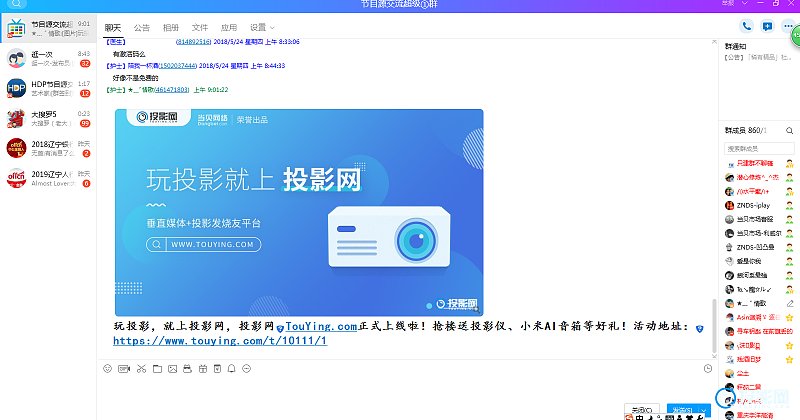This screenshot has height=420, width=800.
Task: Click the search icon next to 群成员
Action: pyautogui.click(x=789, y=131)
